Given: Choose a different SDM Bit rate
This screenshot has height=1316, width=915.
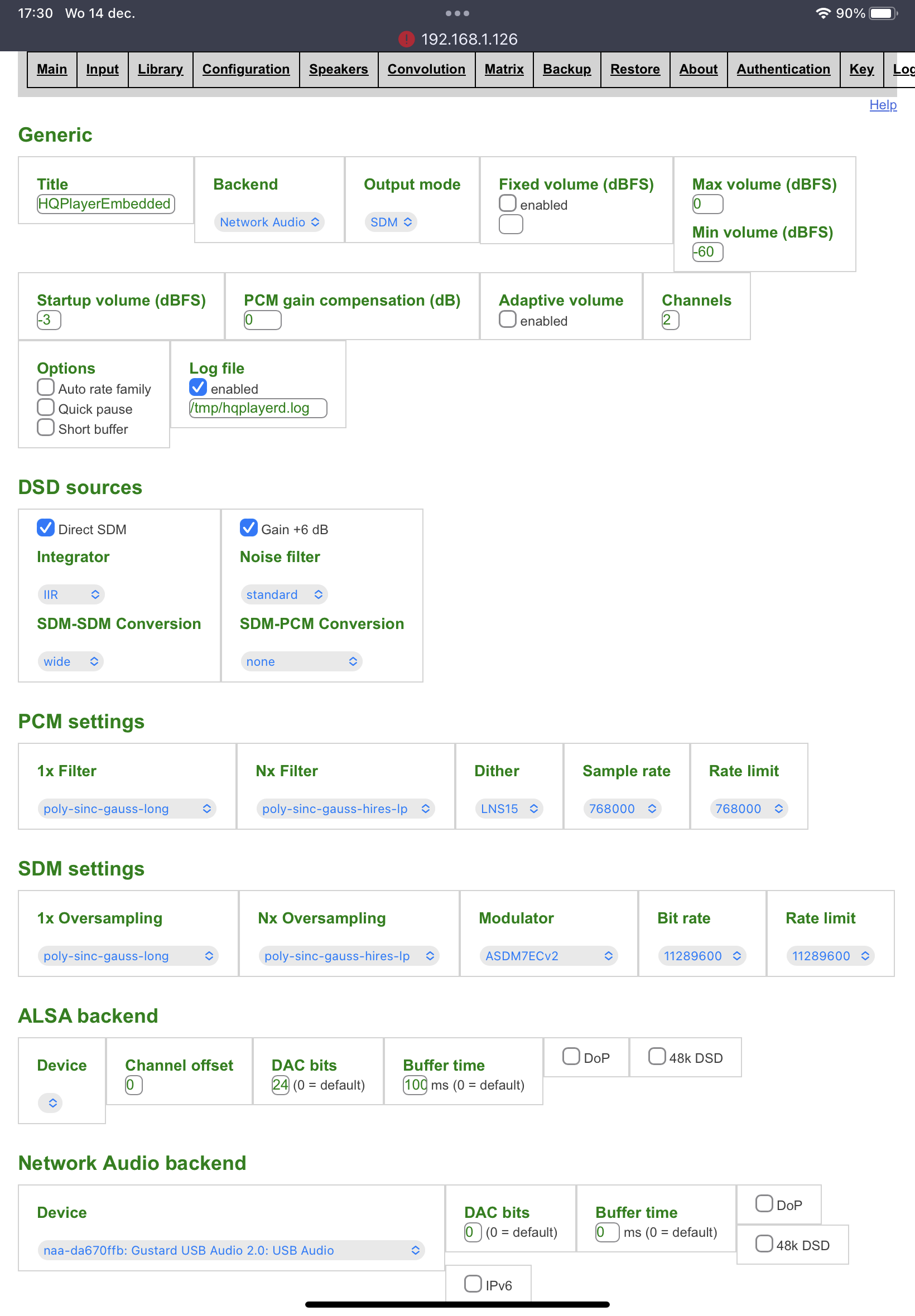Looking at the screenshot, I should pyautogui.click(x=702, y=956).
